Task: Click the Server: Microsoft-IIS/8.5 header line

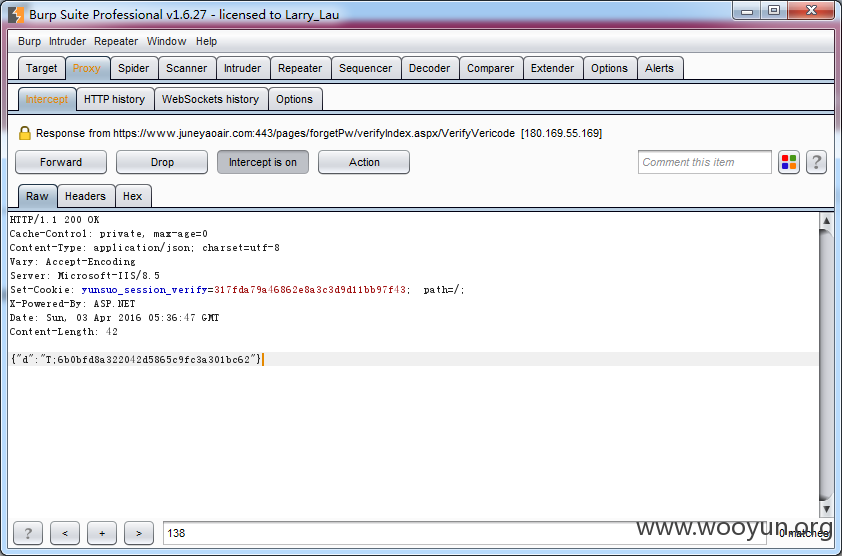Action: [x=85, y=276]
